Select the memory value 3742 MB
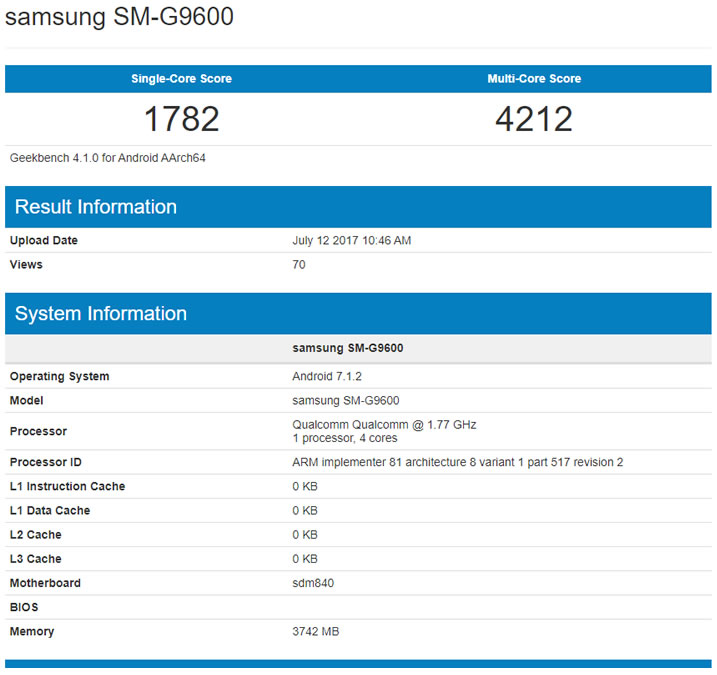Image resolution: width=717 pixels, height=675 pixels. tap(316, 632)
